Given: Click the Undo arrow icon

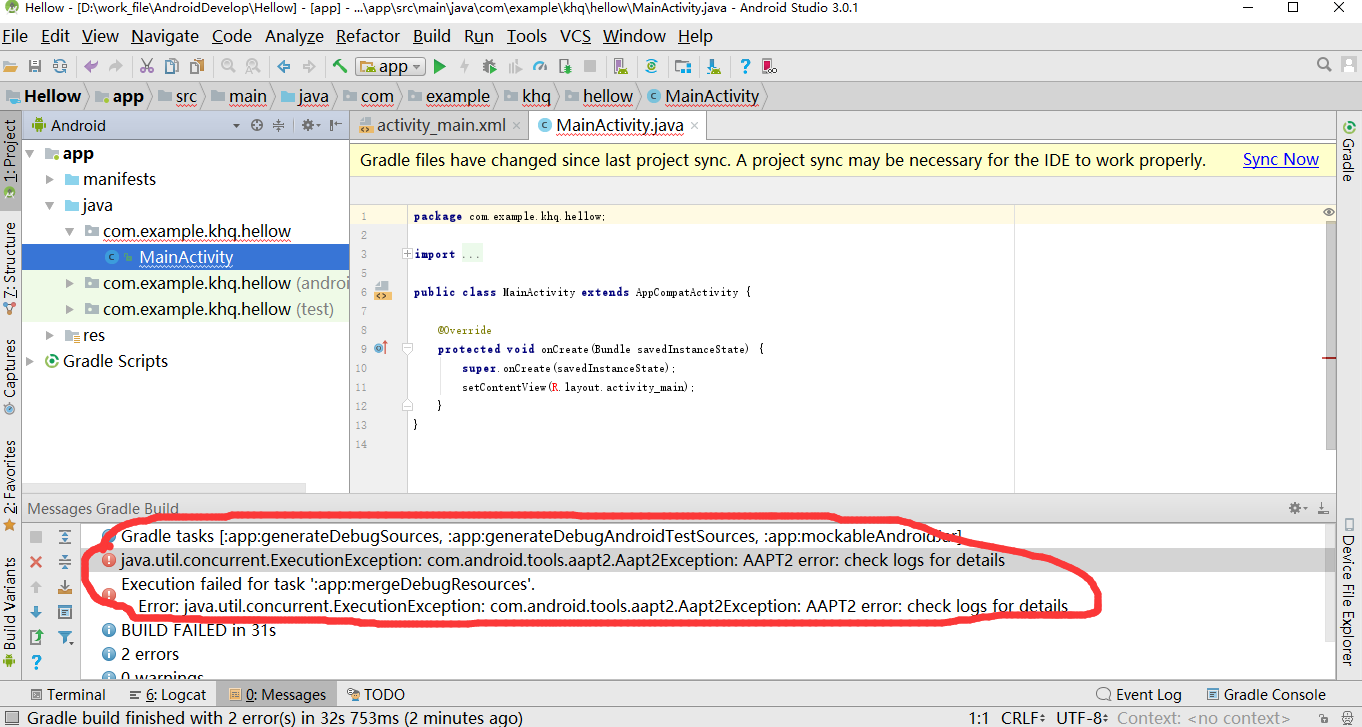Looking at the screenshot, I should 91,66.
